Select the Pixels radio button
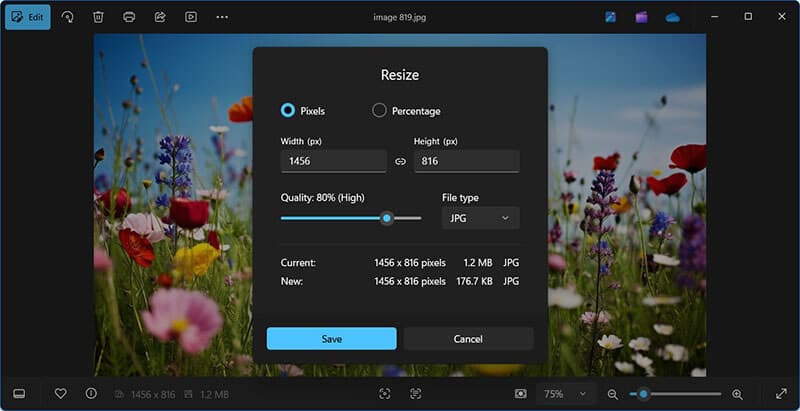 [x=288, y=111]
